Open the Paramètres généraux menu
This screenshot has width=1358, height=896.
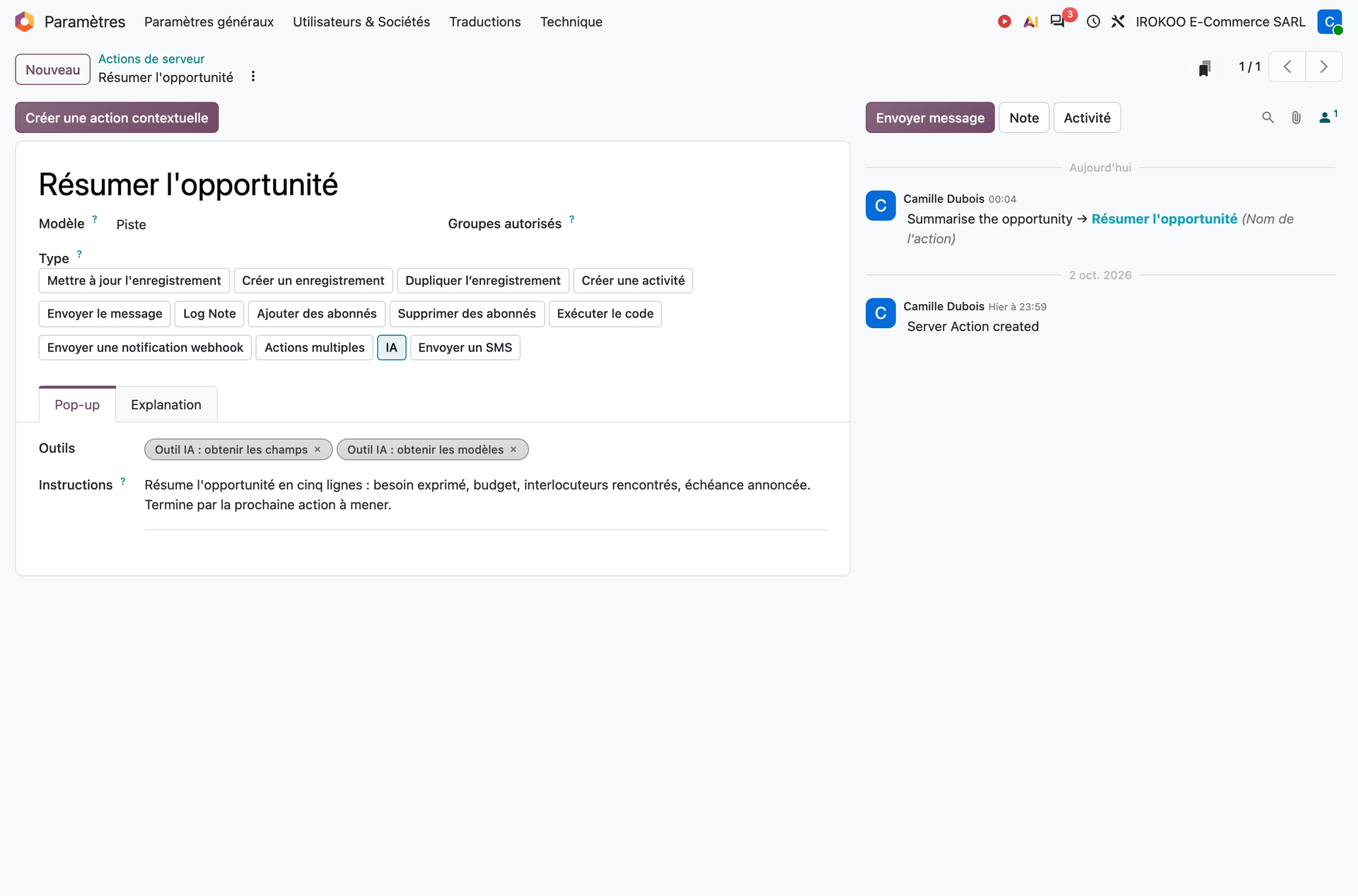tap(209, 22)
